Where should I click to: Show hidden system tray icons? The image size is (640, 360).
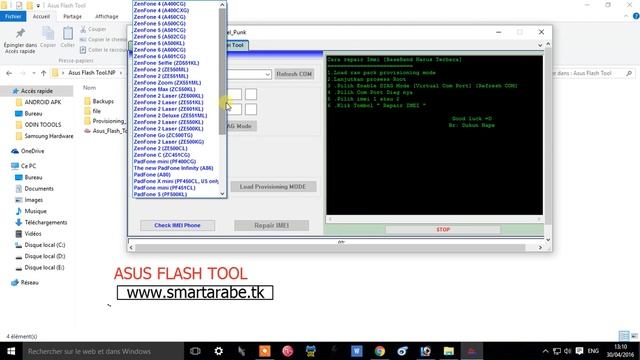545,351
